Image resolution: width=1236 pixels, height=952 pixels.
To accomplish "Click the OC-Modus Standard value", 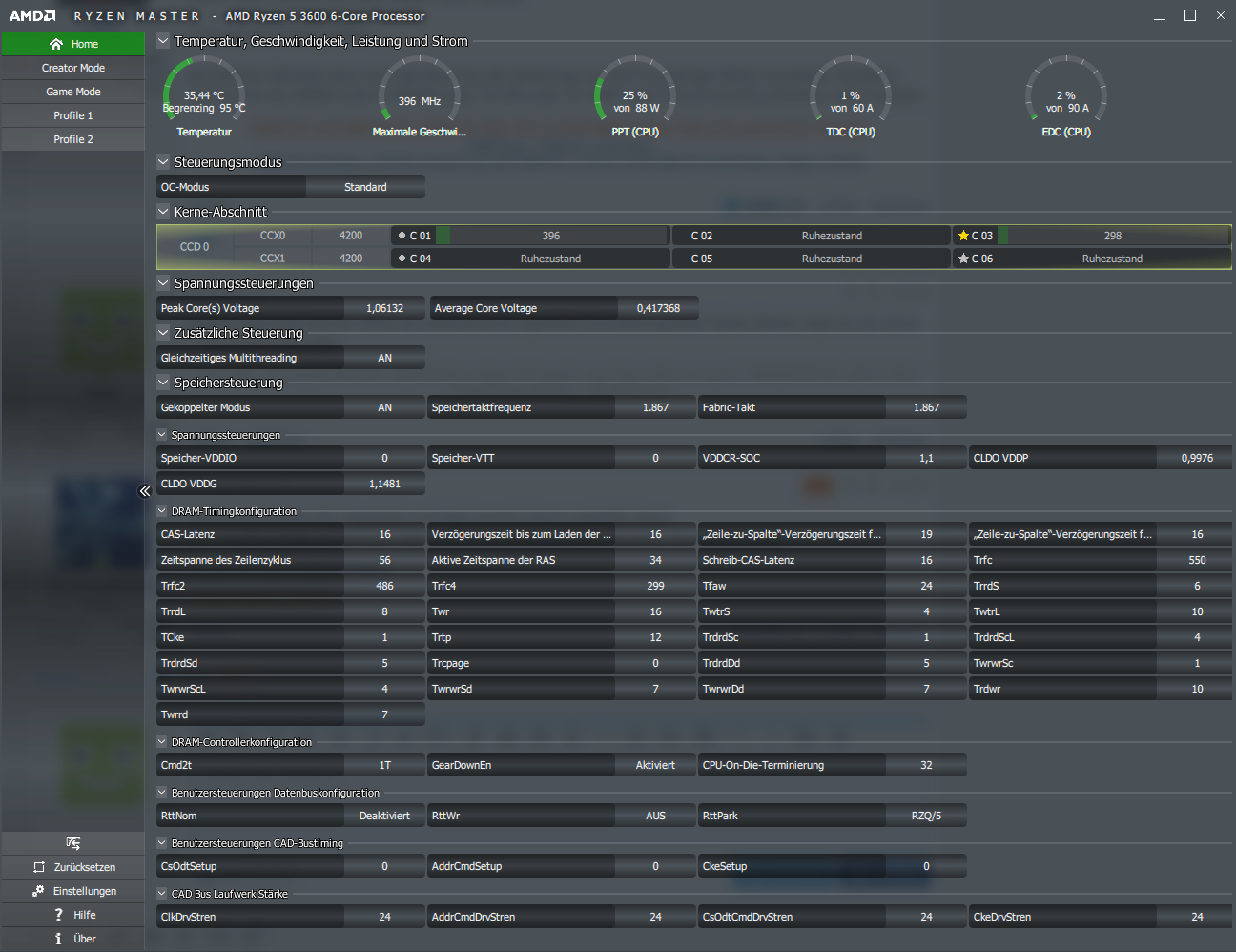I will (365, 187).
